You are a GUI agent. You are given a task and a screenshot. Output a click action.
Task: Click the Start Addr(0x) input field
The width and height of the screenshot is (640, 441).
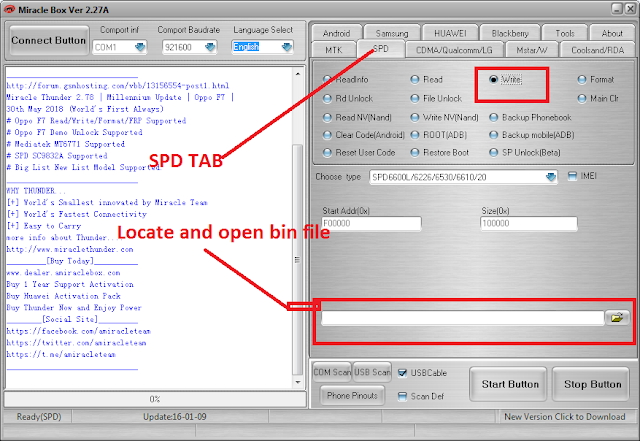pyautogui.click(x=371, y=223)
